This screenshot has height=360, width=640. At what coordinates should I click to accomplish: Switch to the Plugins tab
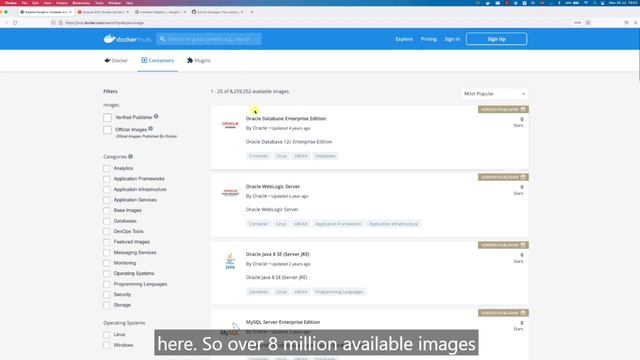199,60
